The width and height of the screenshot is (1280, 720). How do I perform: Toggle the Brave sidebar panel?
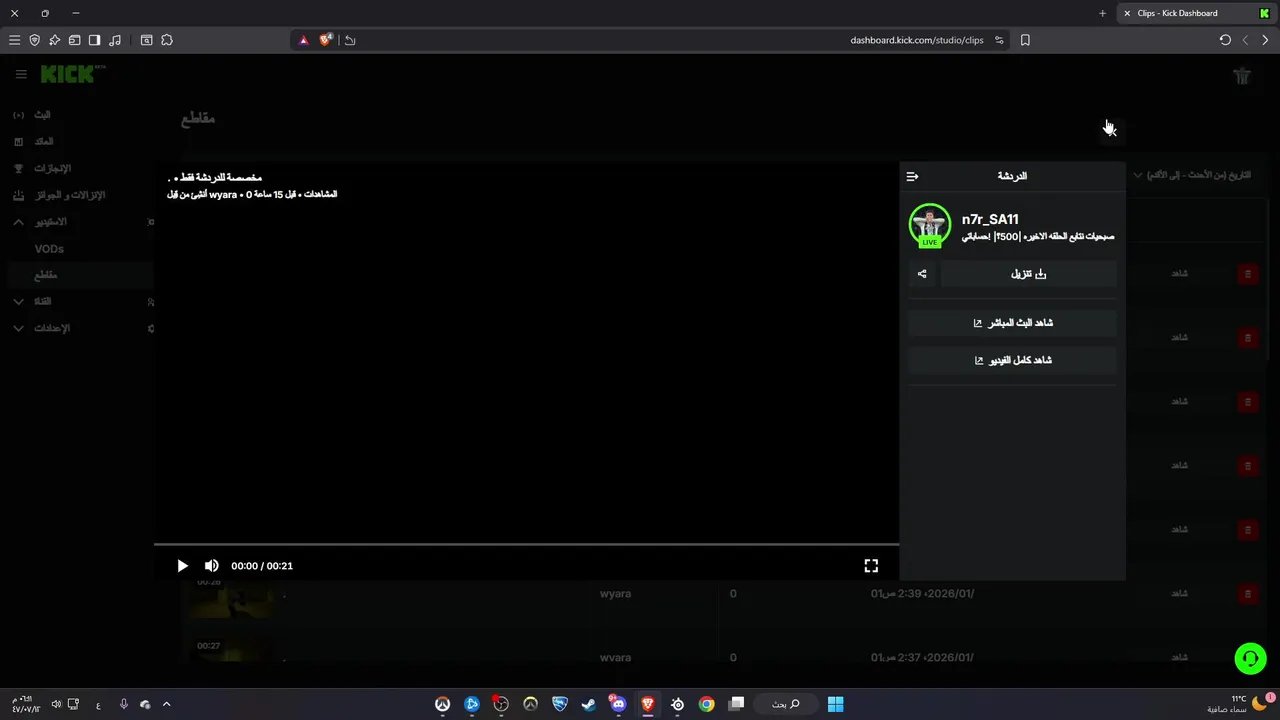tap(94, 40)
